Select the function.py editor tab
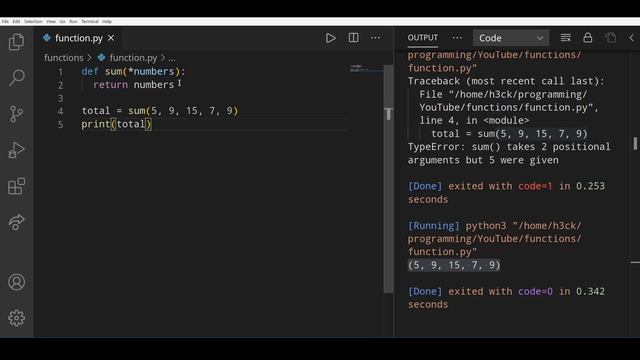The height and width of the screenshot is (360, 640). tap(79, 38)
